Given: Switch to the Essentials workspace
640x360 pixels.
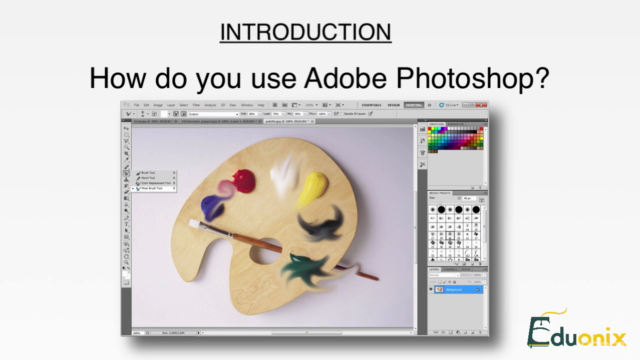Looking at the screenshot, I should pyautogui.click(x=371, y=105).
